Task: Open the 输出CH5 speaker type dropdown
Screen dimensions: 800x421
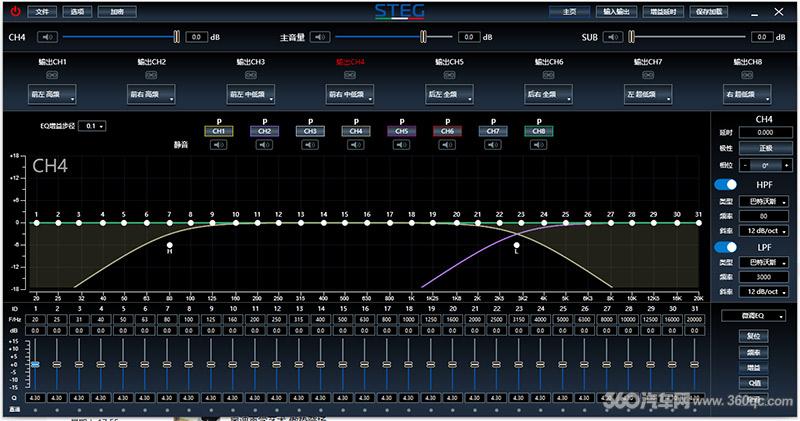Action: (449, 94)
